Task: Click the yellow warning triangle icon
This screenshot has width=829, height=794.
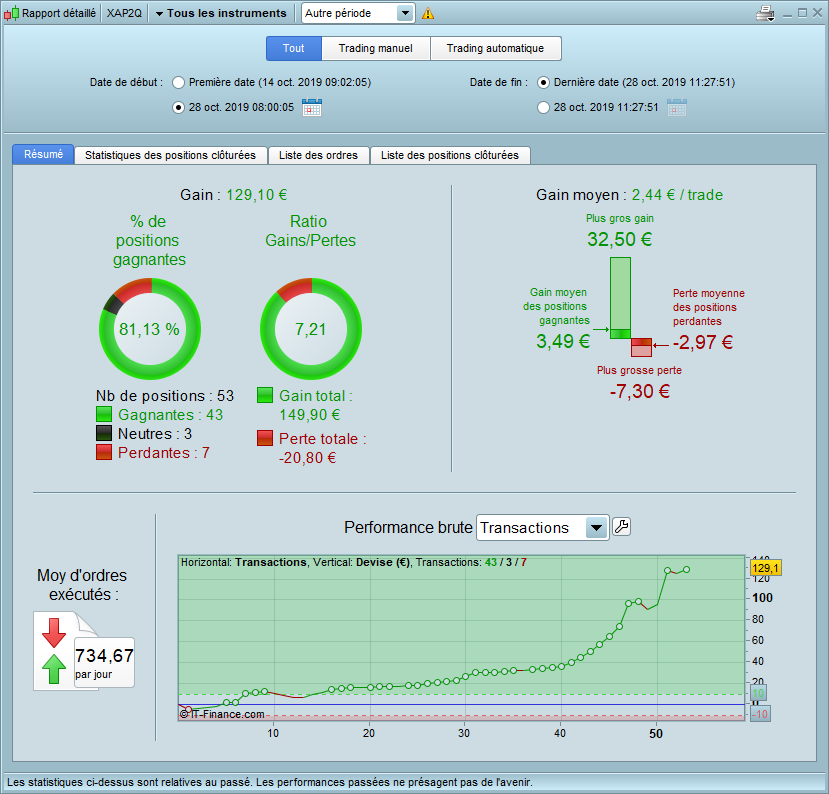Action: pos(428,14)
